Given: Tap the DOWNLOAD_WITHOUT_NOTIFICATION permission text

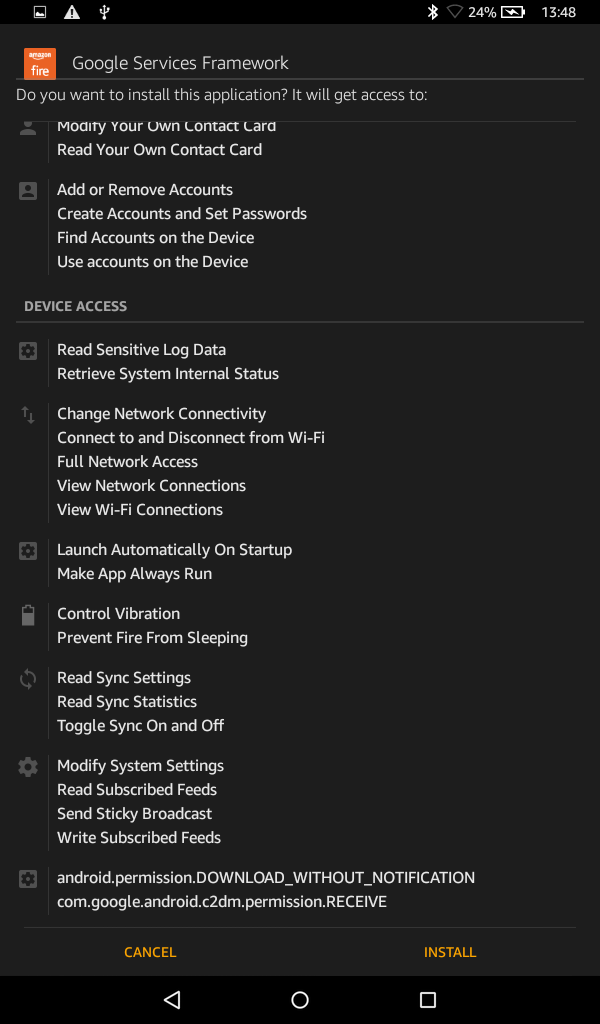Looking at the screenshot, I should coord(266,877).
